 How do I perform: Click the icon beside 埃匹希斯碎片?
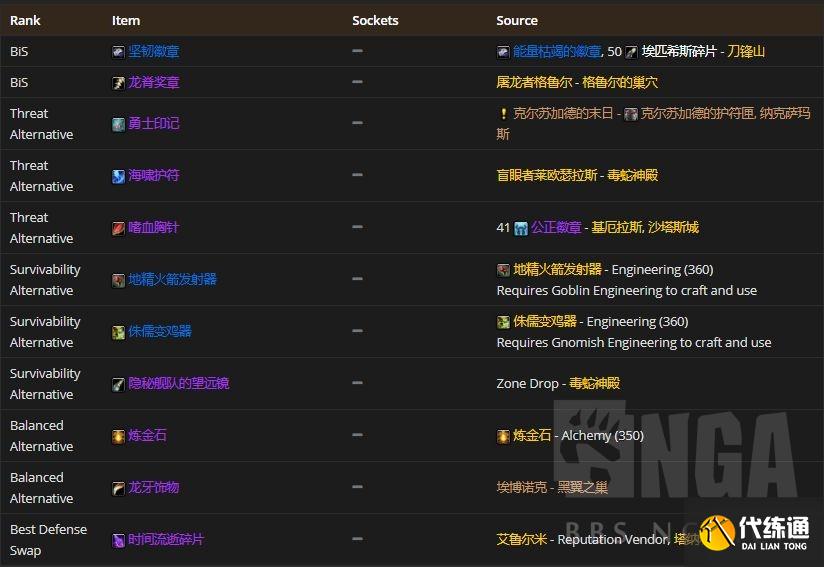click(x=631, y=51)
